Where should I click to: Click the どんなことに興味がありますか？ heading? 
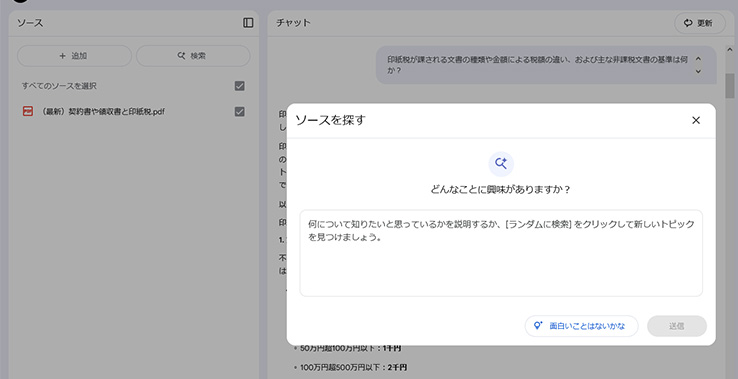[x=501, y=190]
